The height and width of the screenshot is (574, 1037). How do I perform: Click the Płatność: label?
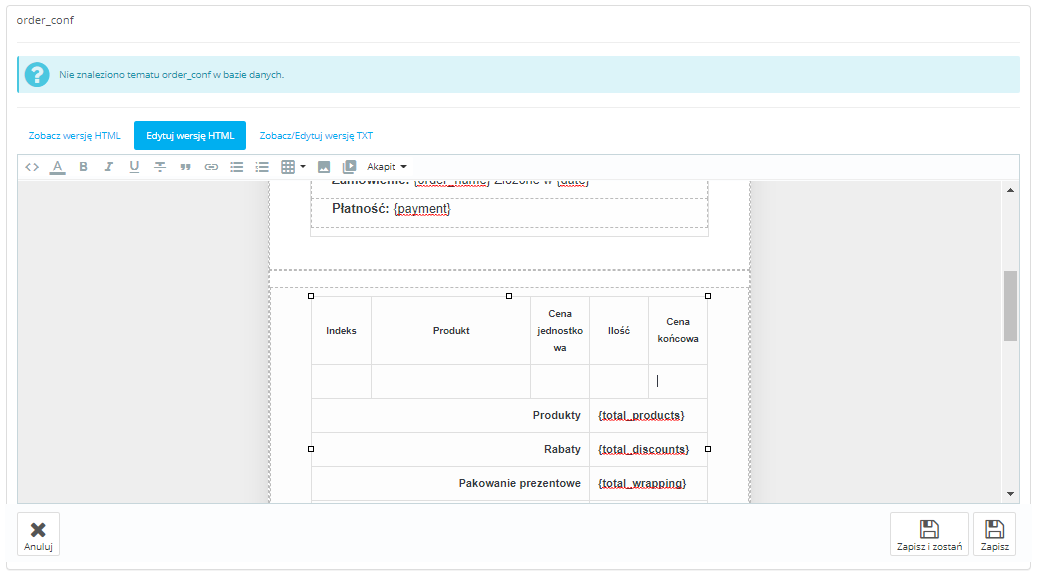coord(360,209)
